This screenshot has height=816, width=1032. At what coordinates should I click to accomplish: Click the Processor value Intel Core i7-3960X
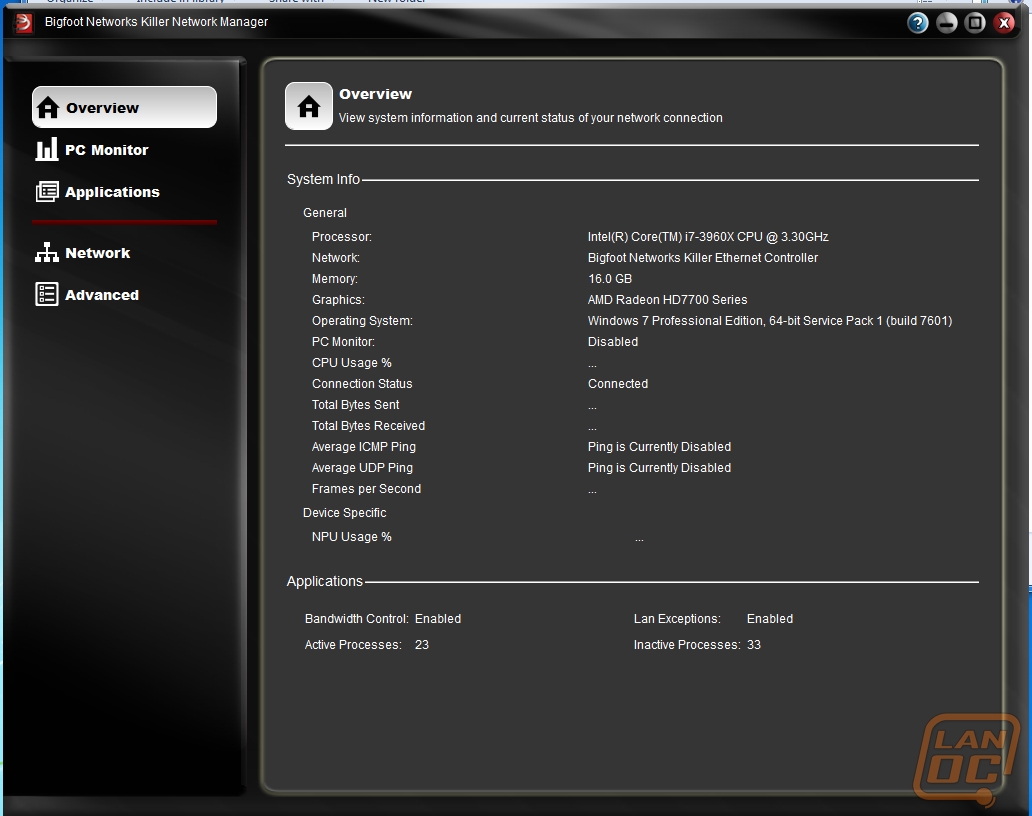coord(708,237)
